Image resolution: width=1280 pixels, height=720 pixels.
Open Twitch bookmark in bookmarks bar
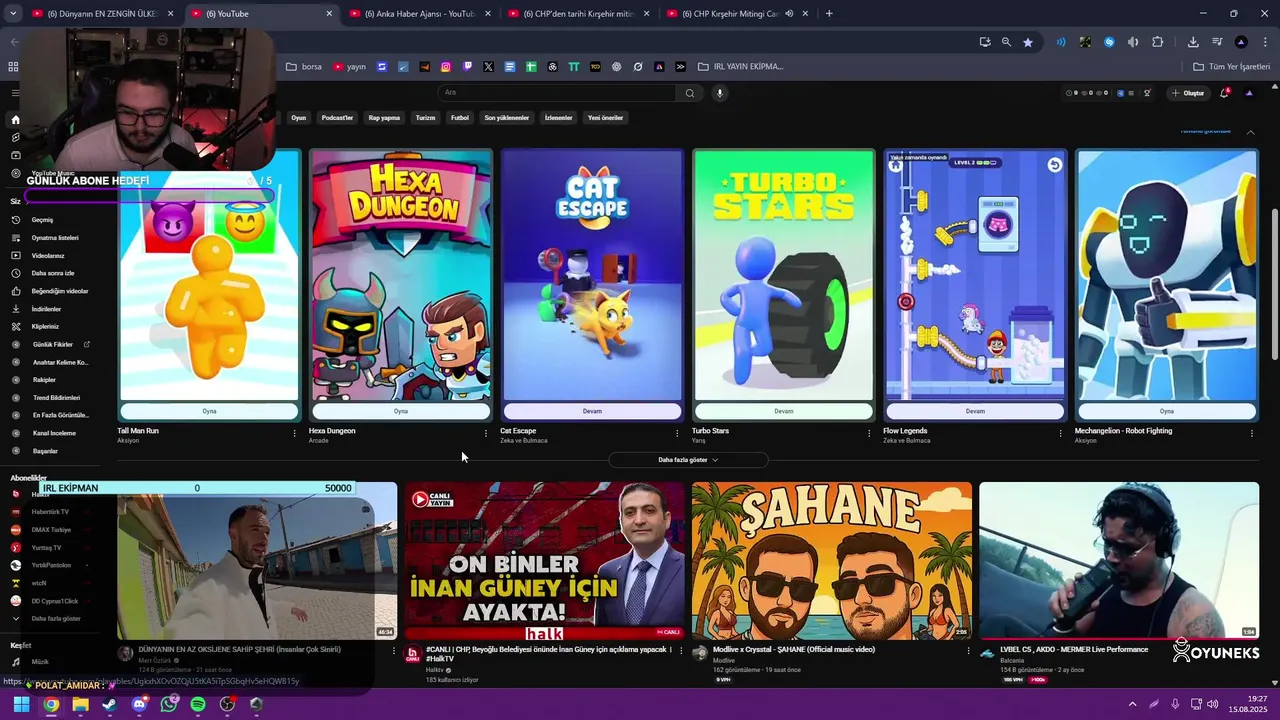click(467, 67)
